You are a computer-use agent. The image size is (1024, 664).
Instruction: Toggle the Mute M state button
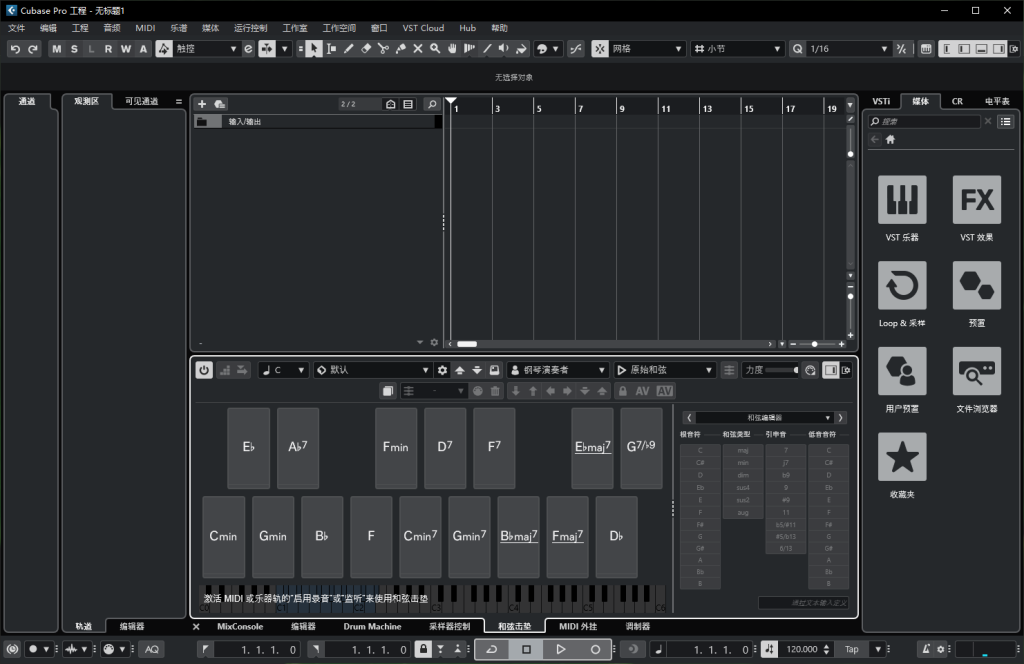pos(57,49)
